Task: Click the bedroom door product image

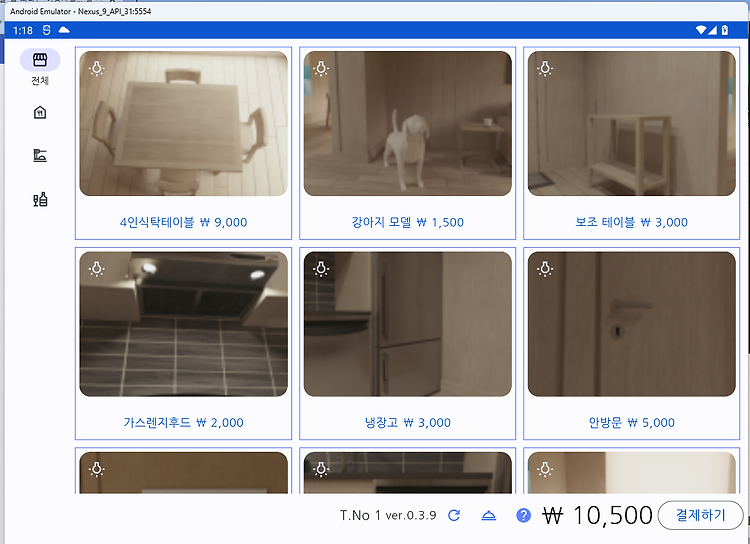Action: coord(631,324)
